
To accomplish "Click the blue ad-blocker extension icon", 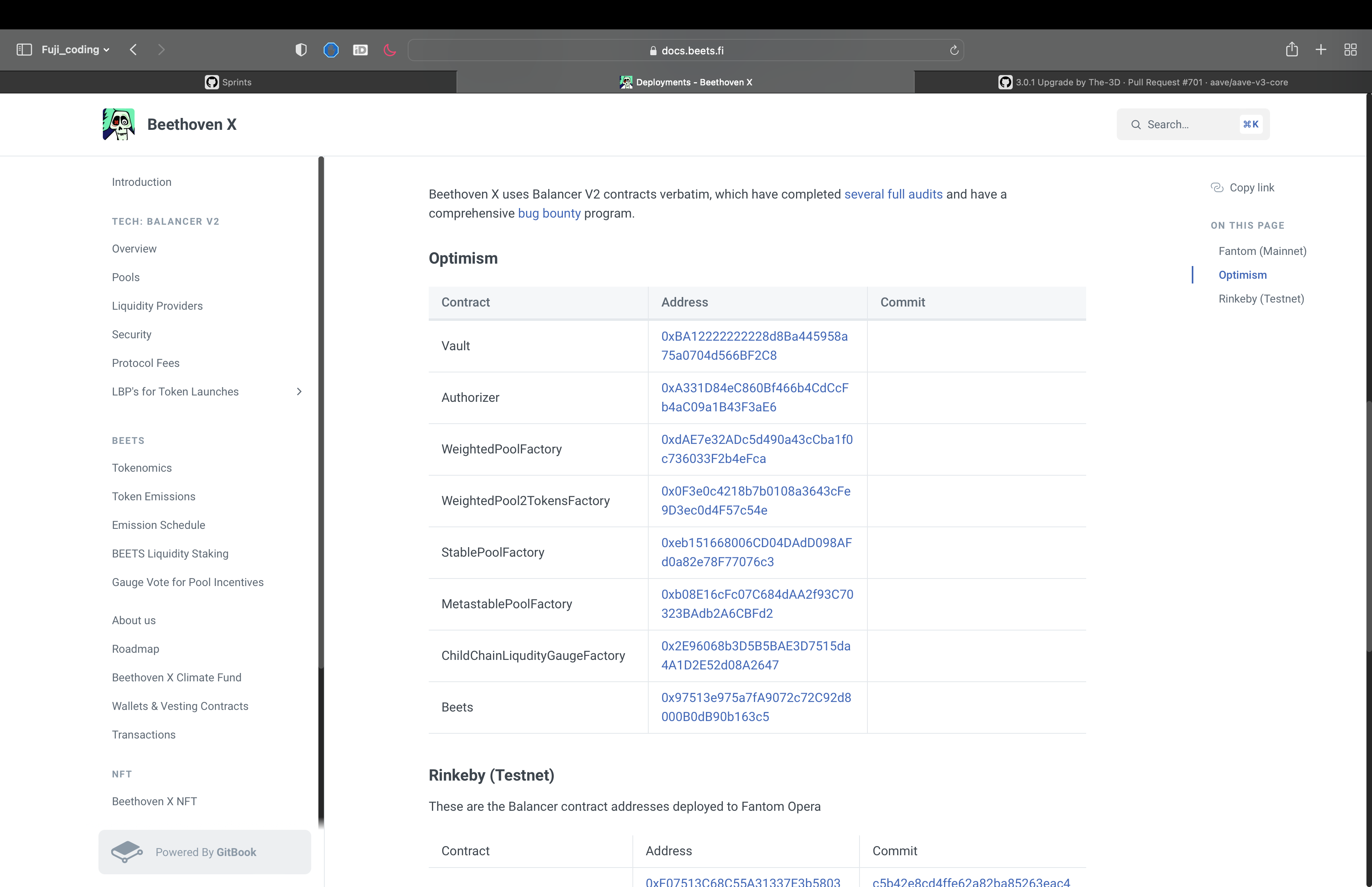I will coord(331,50).
